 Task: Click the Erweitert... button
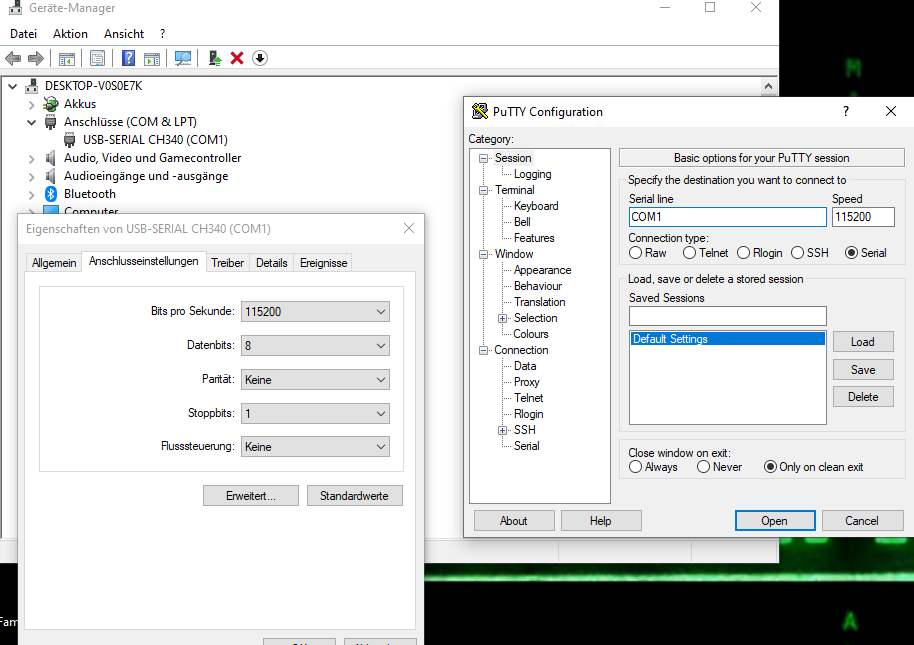251,496
